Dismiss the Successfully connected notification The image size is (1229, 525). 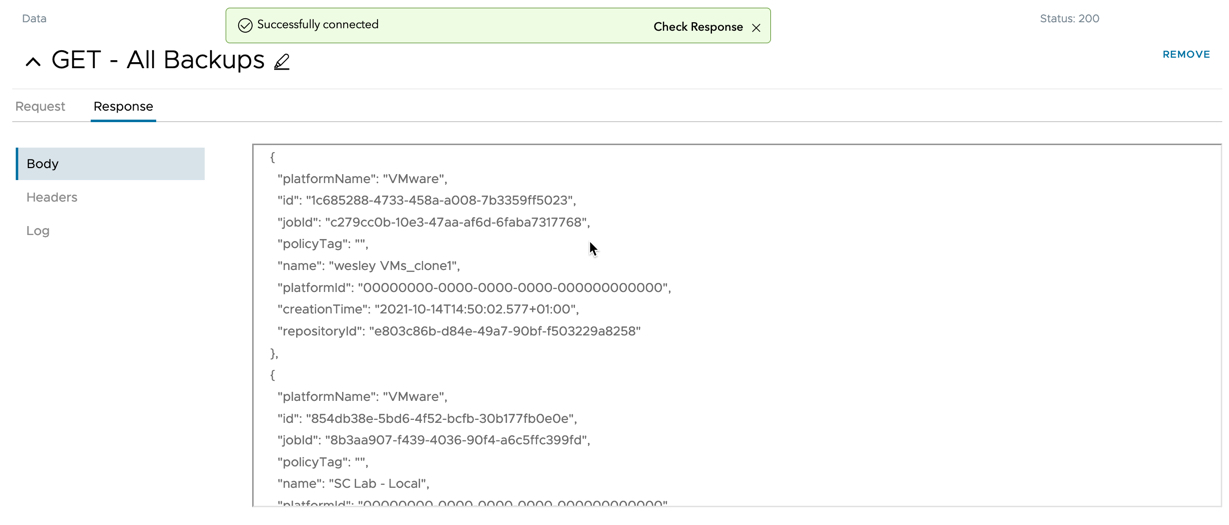(x=756, y=27)
